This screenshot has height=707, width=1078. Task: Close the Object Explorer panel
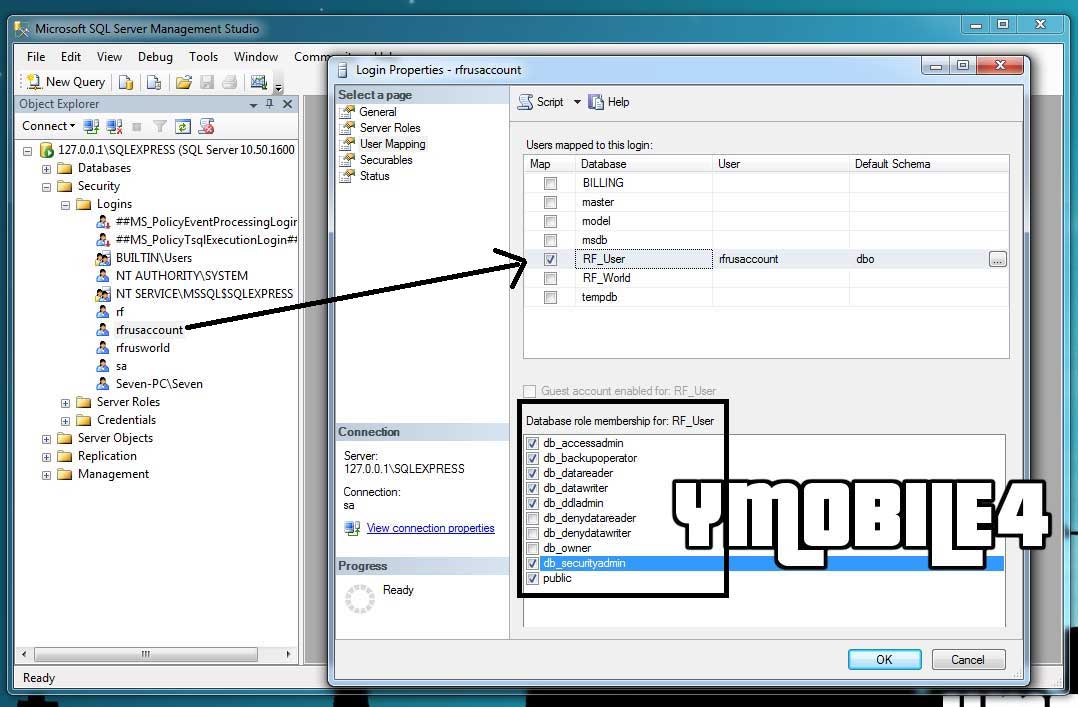pos(287,104)
